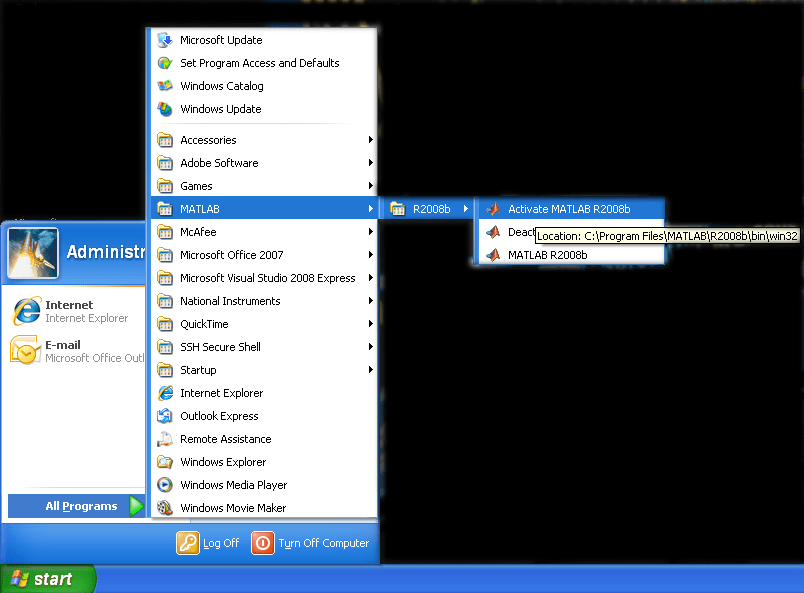Screen dimensions: 804x593
Task: Click the Visual Studio 2008 Express folder icon
Action: pos(165,278)
